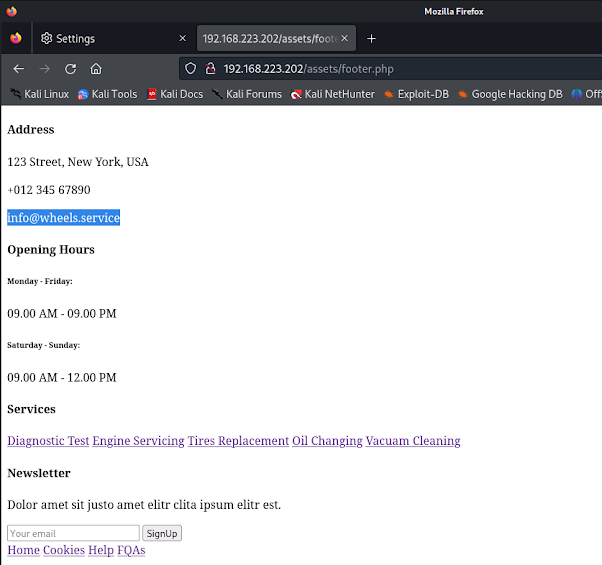Screen dimensions: 602x565
Task: Open the Kali Linux bookmark
Action: point(40,94)
